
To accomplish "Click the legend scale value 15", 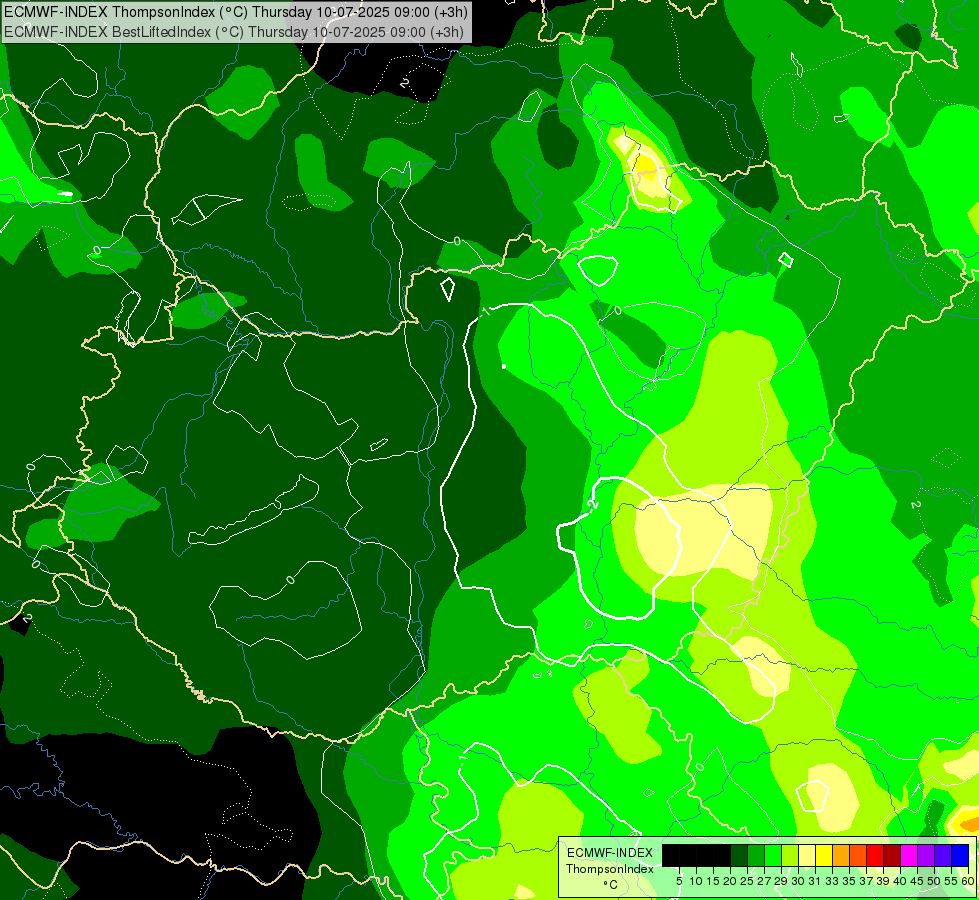I will point(713,881).
